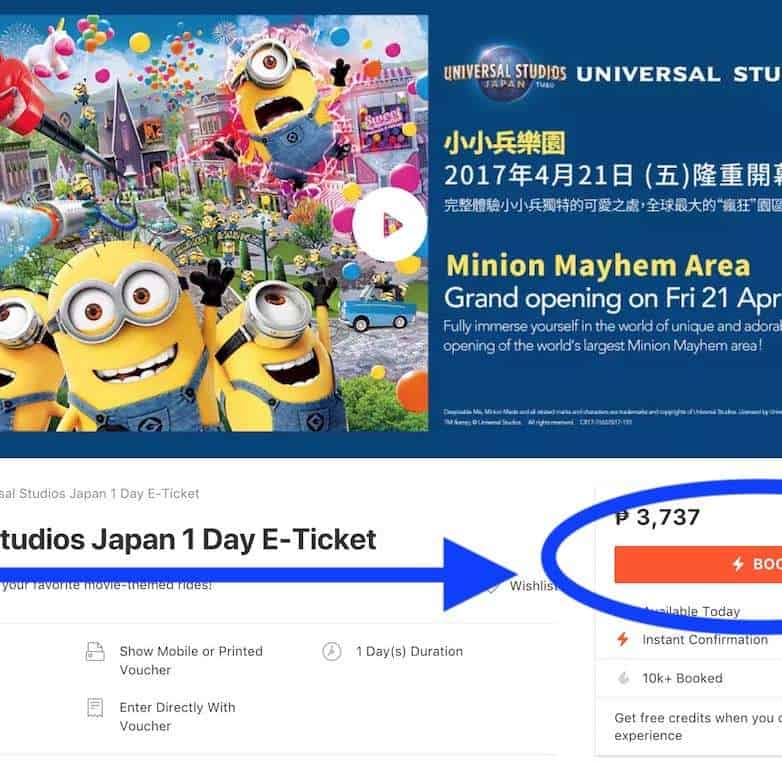782x761 pixels.
Task: Click the Get free credits notice
Action: [x=698, y=727]
